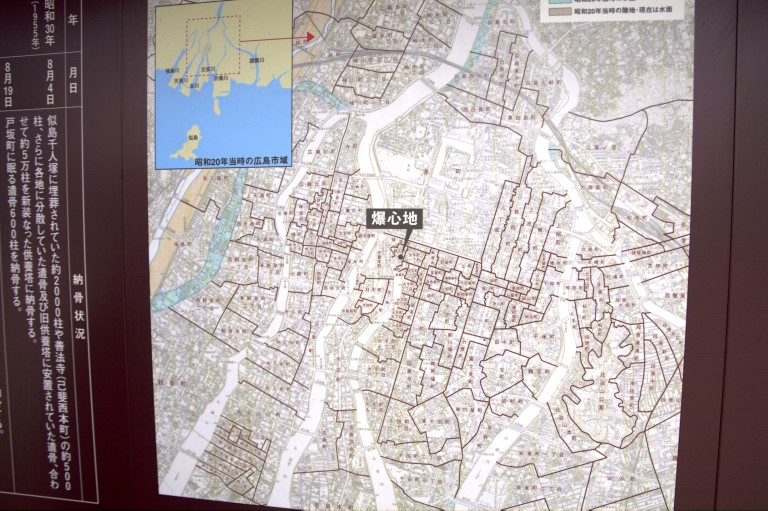Screen dimensions: 768x511
Task: Click the hypocenter marker dot below 爆心地
Action: click(x=400, y=257)
